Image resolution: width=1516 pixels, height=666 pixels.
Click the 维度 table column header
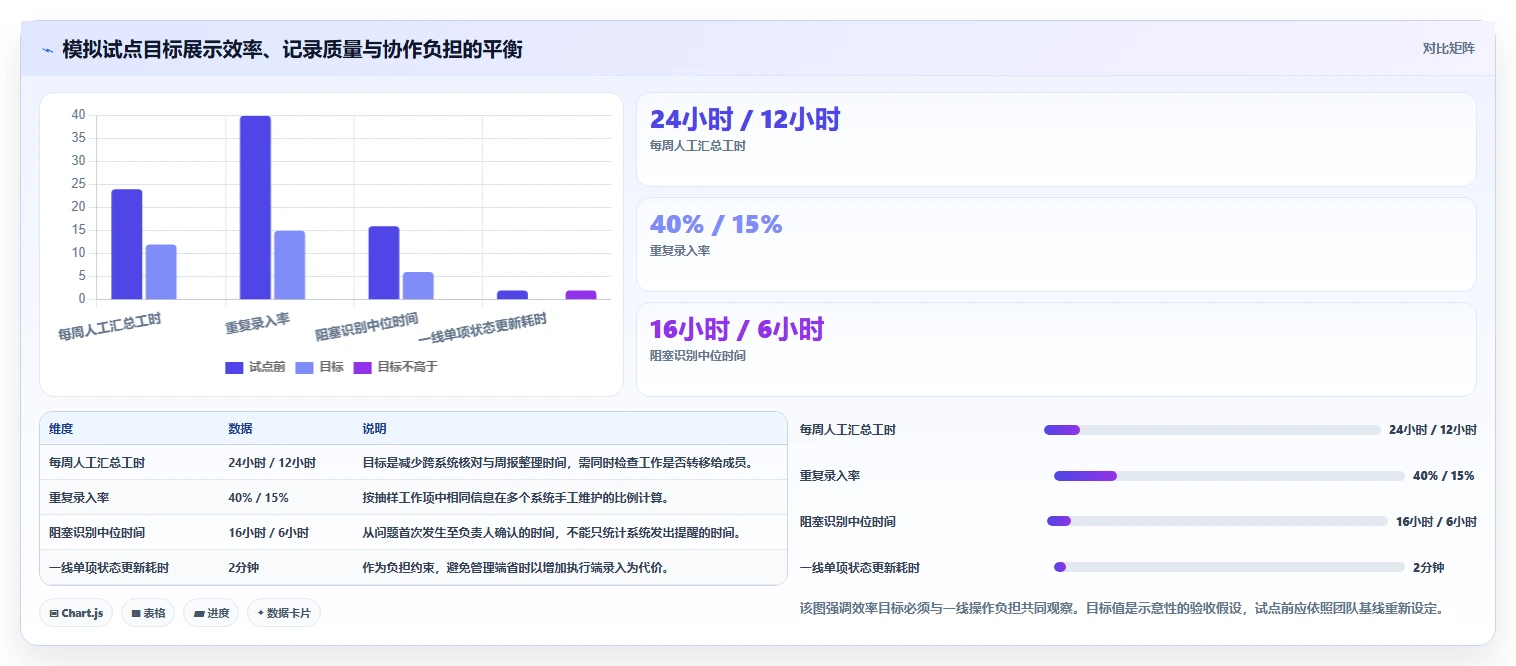point(61,429)
